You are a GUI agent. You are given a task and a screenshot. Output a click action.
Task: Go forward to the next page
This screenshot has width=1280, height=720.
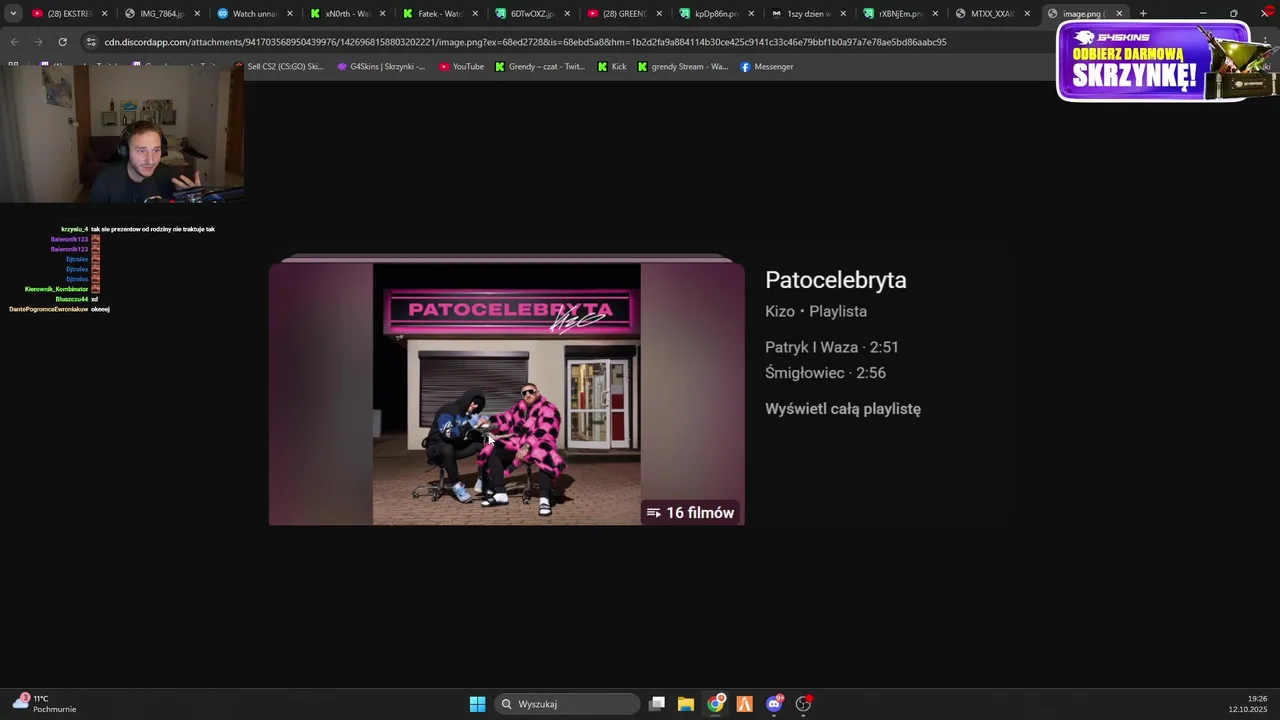[38, 42]
